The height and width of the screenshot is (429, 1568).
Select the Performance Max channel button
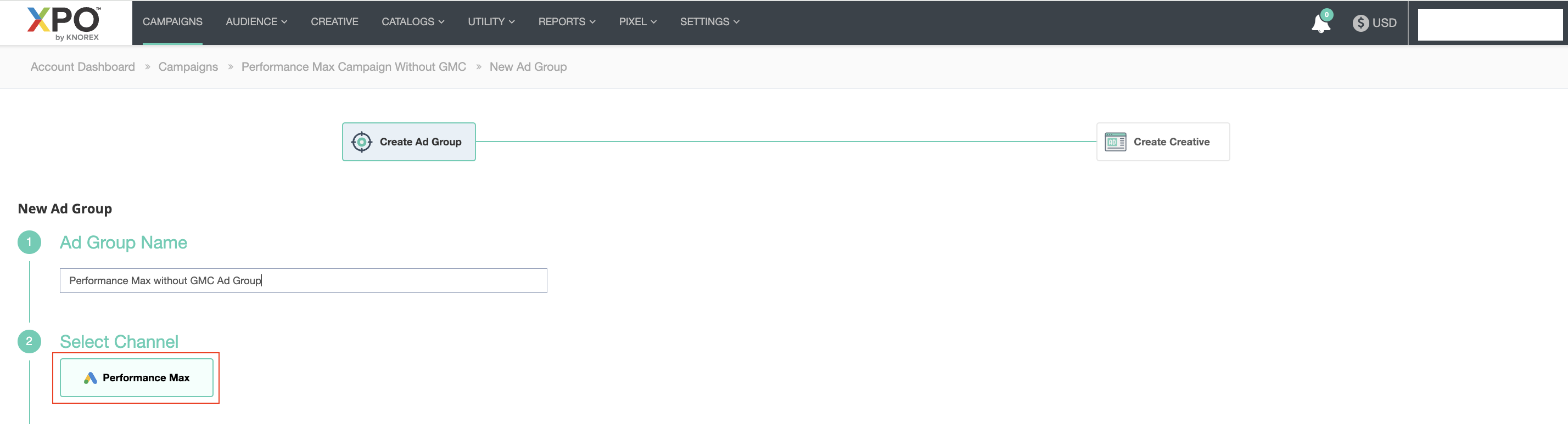(136, 378)
